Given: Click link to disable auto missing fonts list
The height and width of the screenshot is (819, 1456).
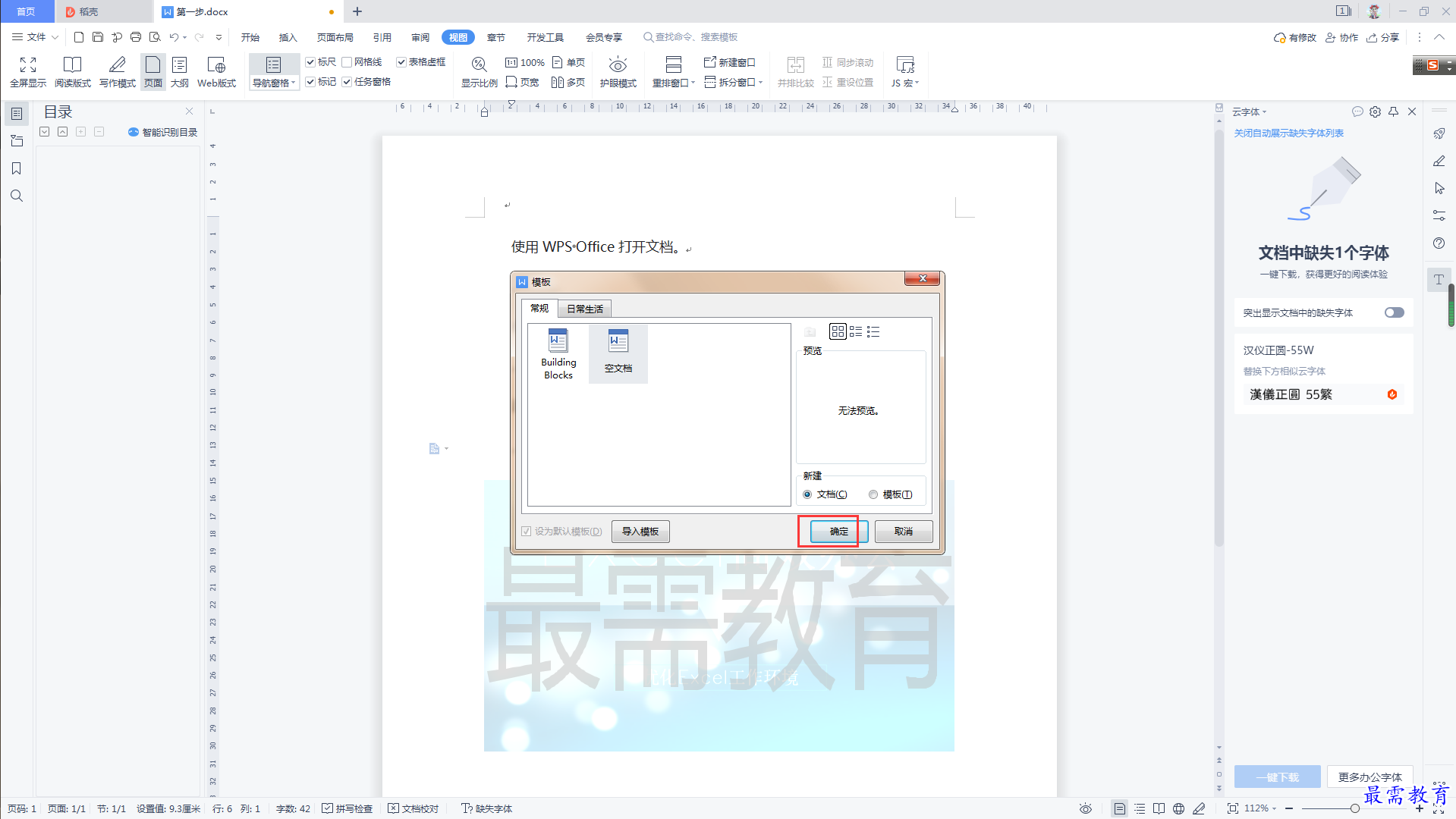Looking at the screenshot, I should tap(1288, 133).
